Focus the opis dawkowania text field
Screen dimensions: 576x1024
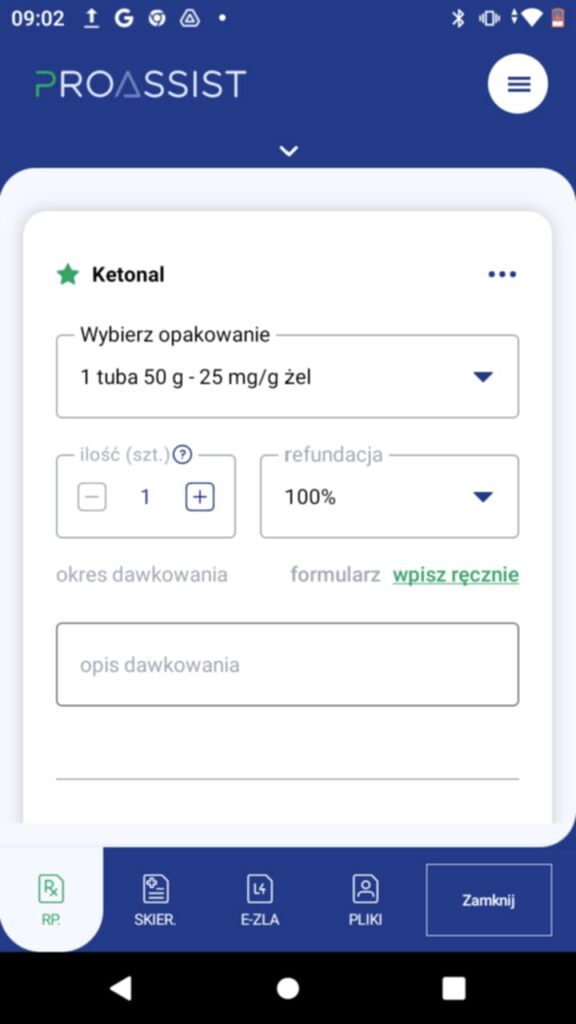tap(287, 664)
